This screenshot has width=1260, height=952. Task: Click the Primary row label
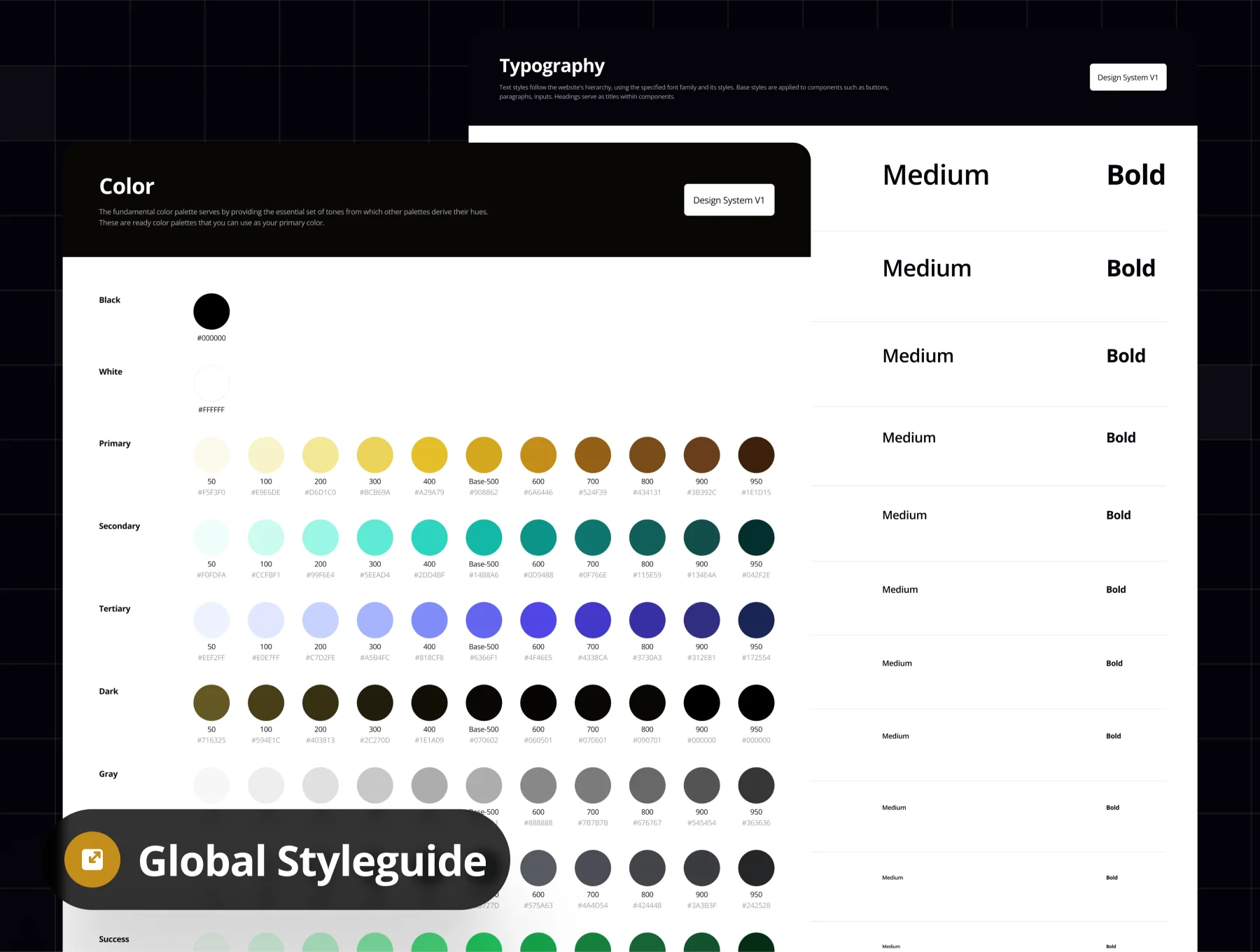(115, 443)
